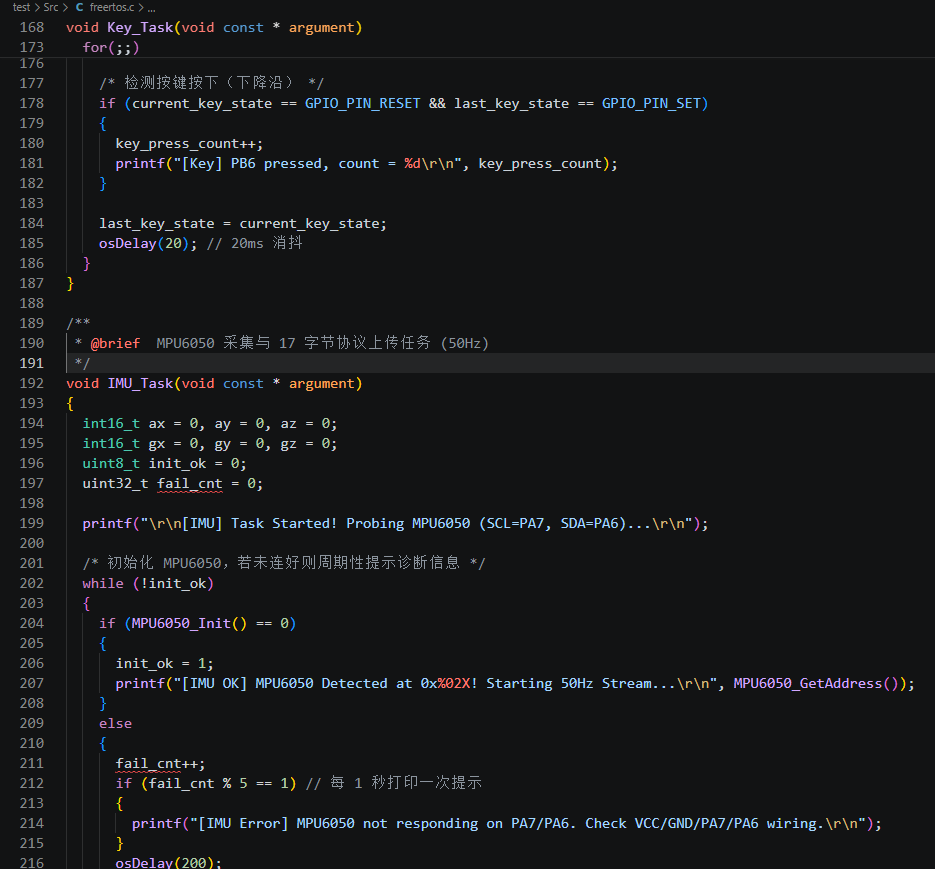The width and height of the screenshot is (935, 869).
Task: Click line number 214 in the gutter
Action: point(32,823)
